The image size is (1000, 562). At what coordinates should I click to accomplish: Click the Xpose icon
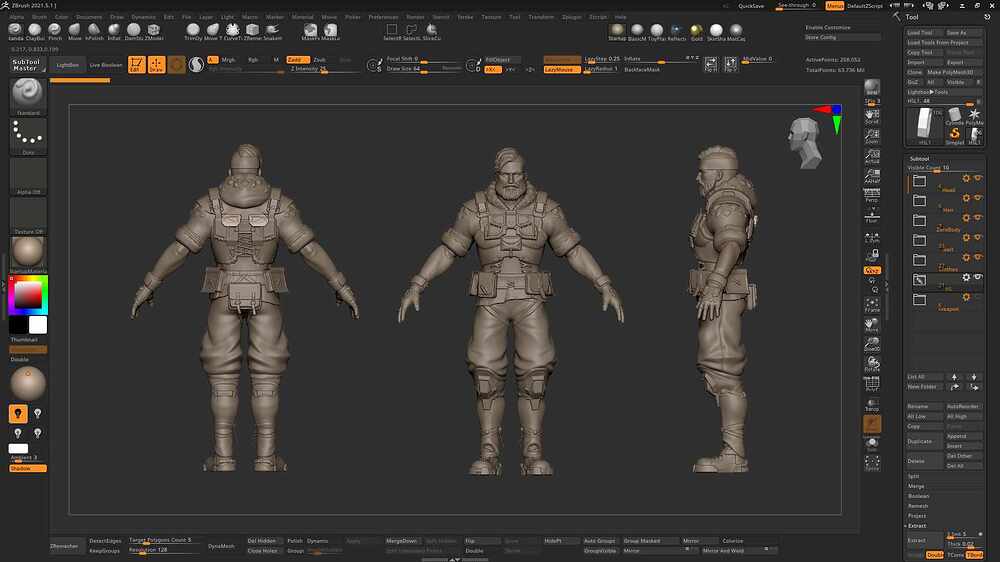tap(872, 462)
